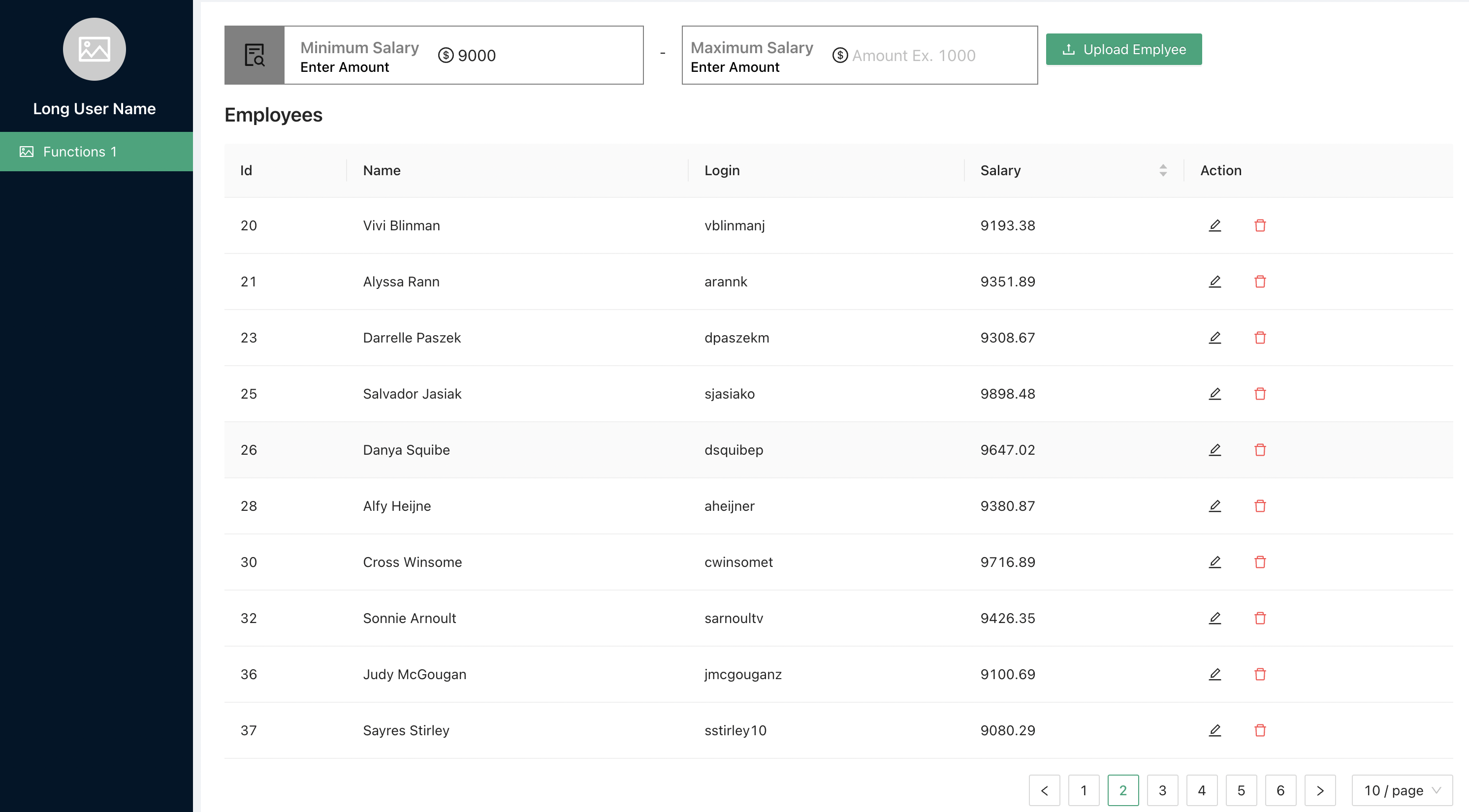The image size is (1469, 812).
Task: Click the user avatar placeholder image
Action: tap(94, 49)
